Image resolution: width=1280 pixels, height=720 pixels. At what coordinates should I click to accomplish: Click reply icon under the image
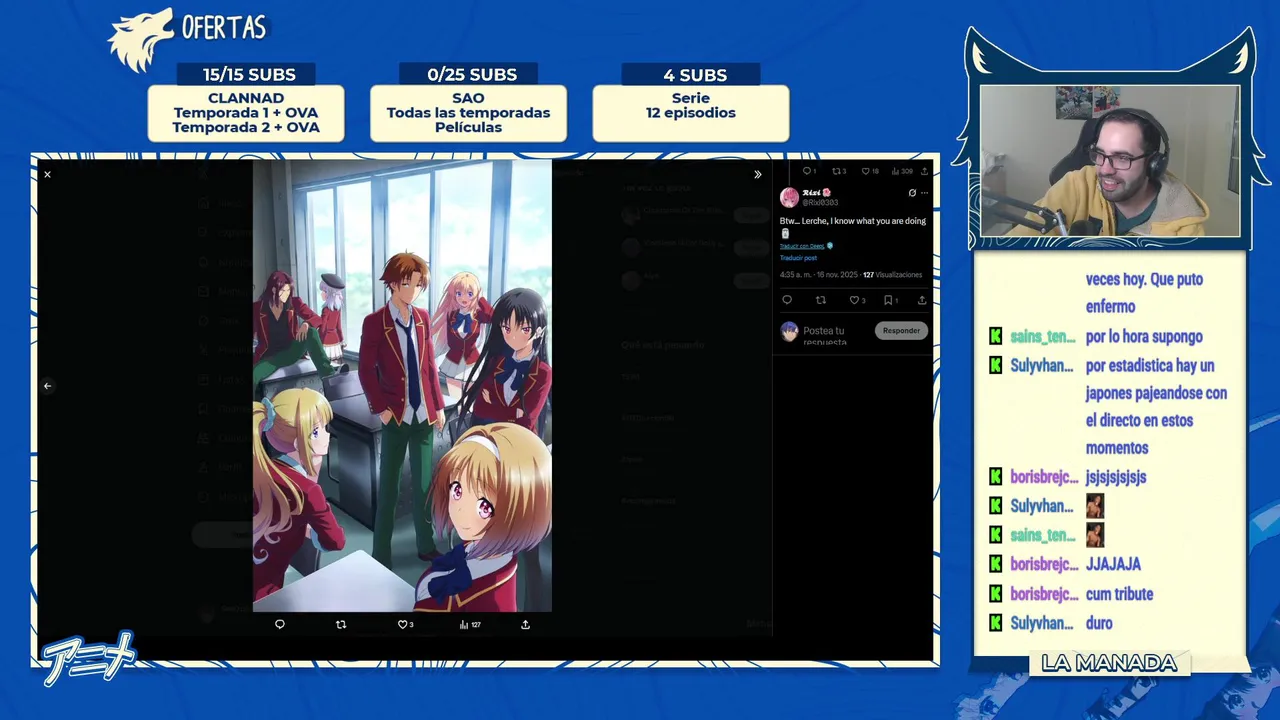tap(280, 624)
